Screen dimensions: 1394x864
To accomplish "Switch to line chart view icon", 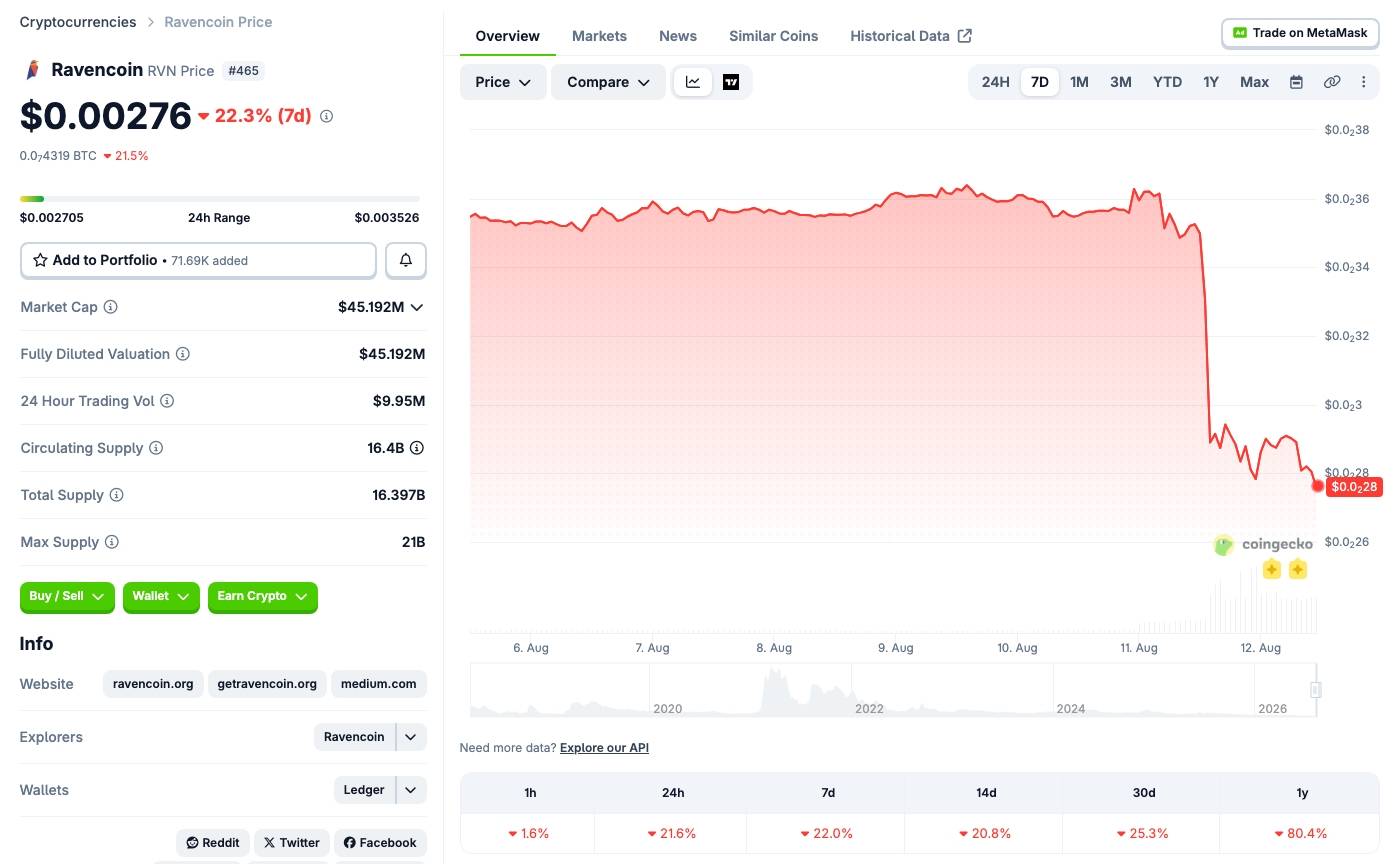I will [x=693, y=82].
